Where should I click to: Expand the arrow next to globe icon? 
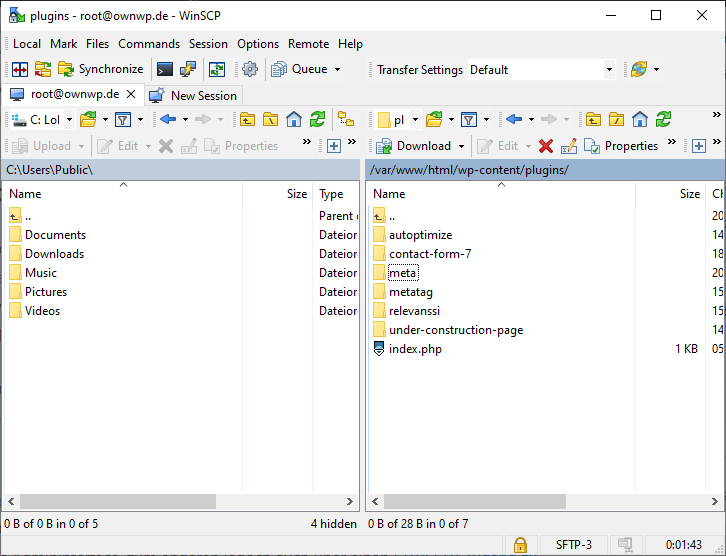tap(657, 69)
